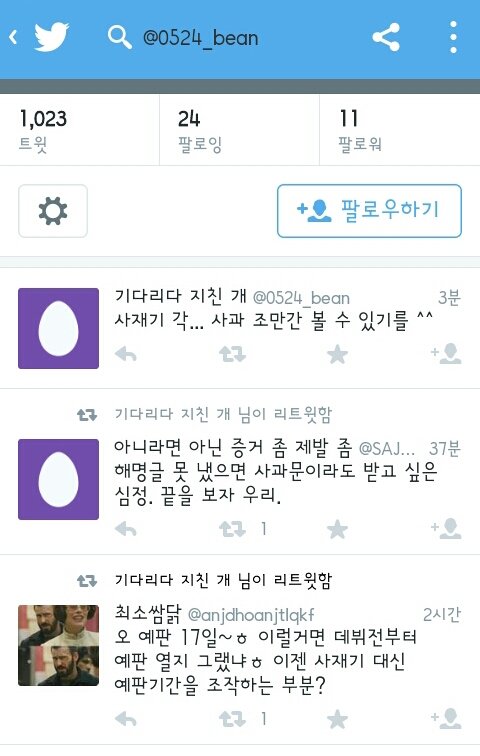Reply to the 3분 tweet
Screen dimensions: 480x756
(x=126, y=355)
